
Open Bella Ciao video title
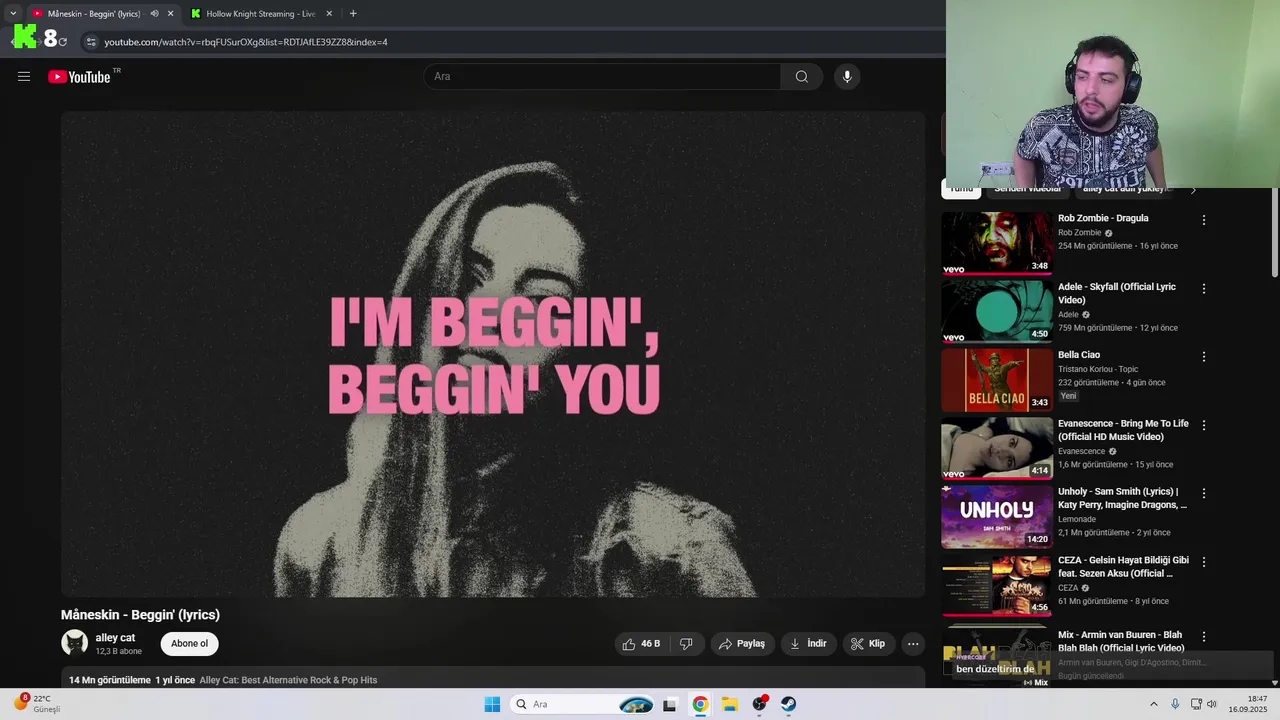(x=1079, y=355)
